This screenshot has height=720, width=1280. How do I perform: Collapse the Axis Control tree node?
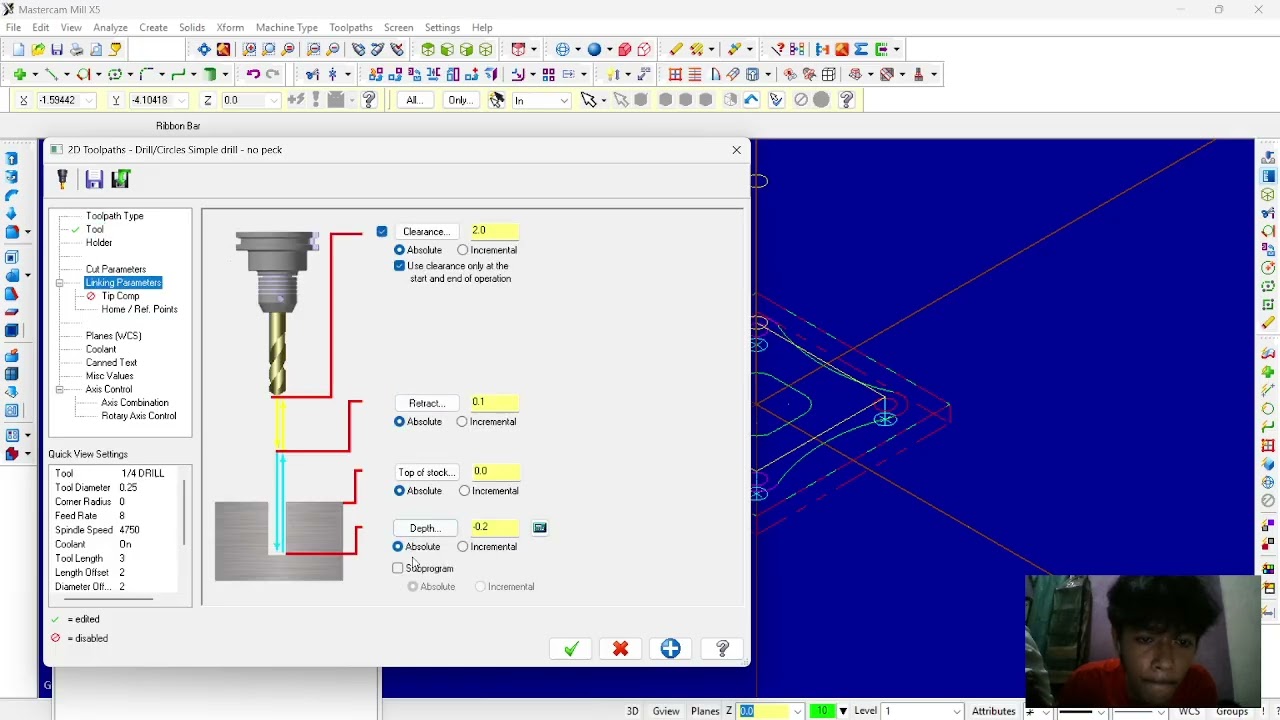pos(60,390)
